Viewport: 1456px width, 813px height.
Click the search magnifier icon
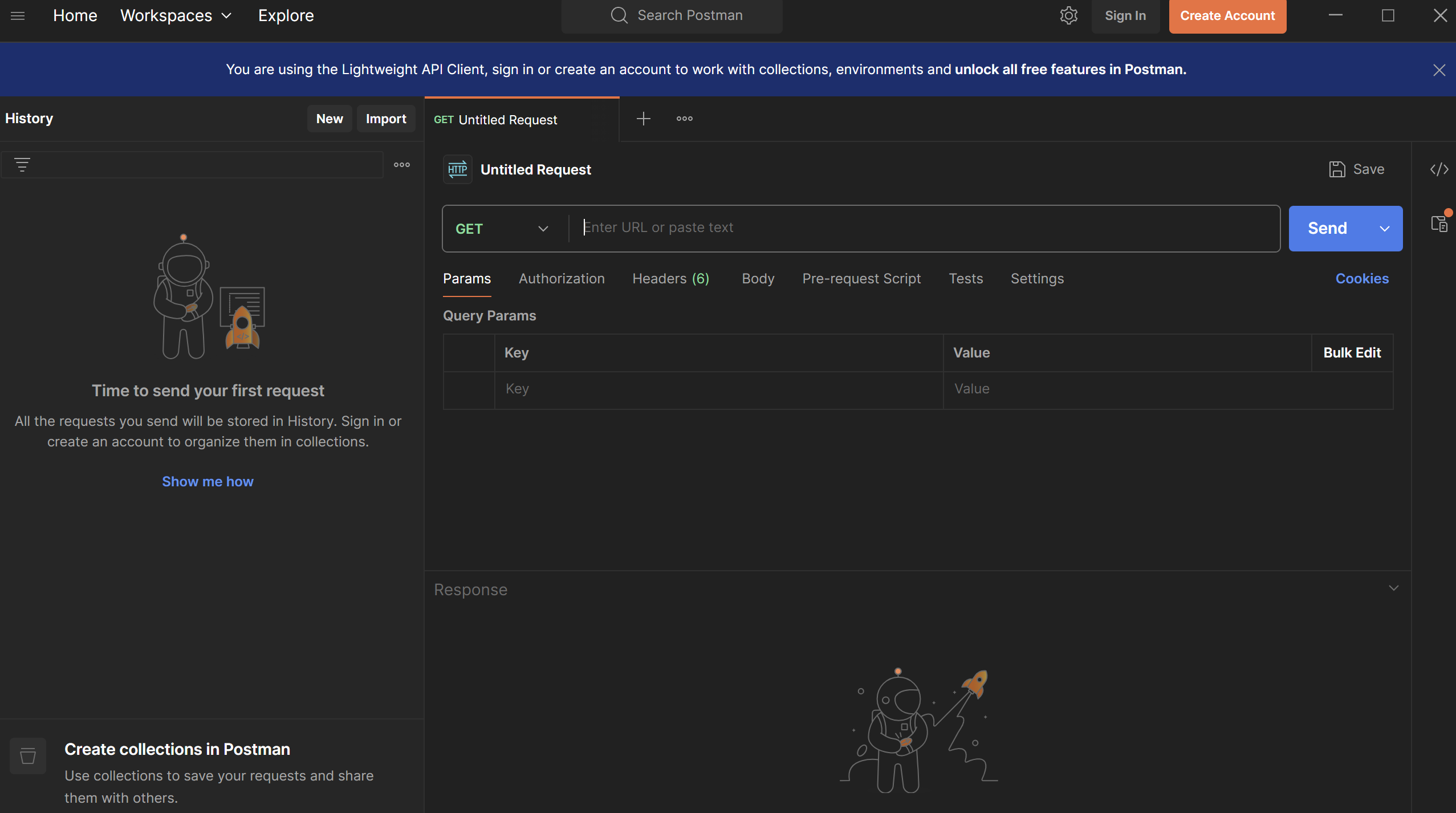pos(619,15)
